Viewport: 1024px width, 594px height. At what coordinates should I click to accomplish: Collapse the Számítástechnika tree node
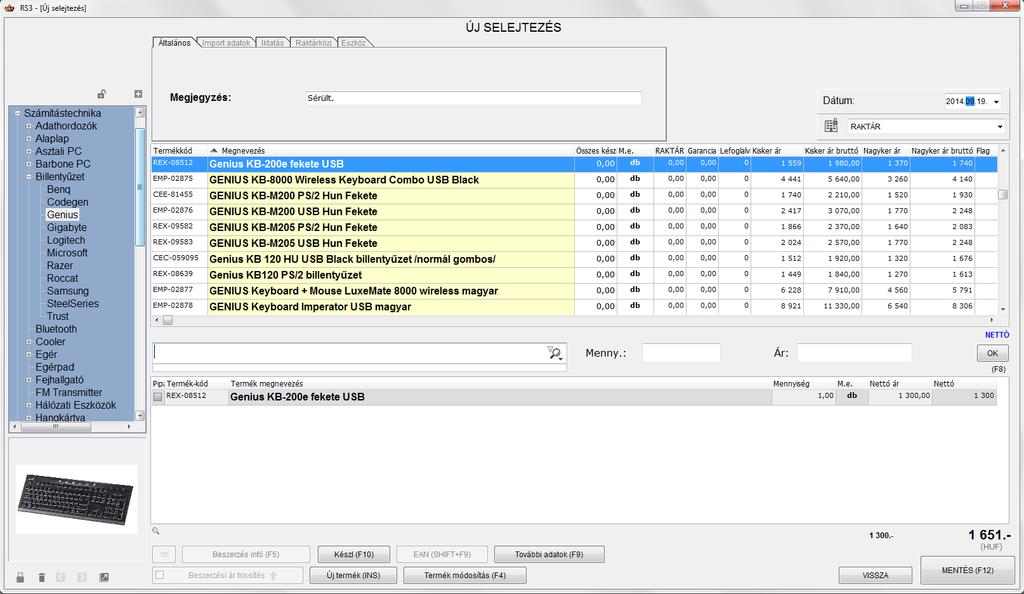[18, 113]
